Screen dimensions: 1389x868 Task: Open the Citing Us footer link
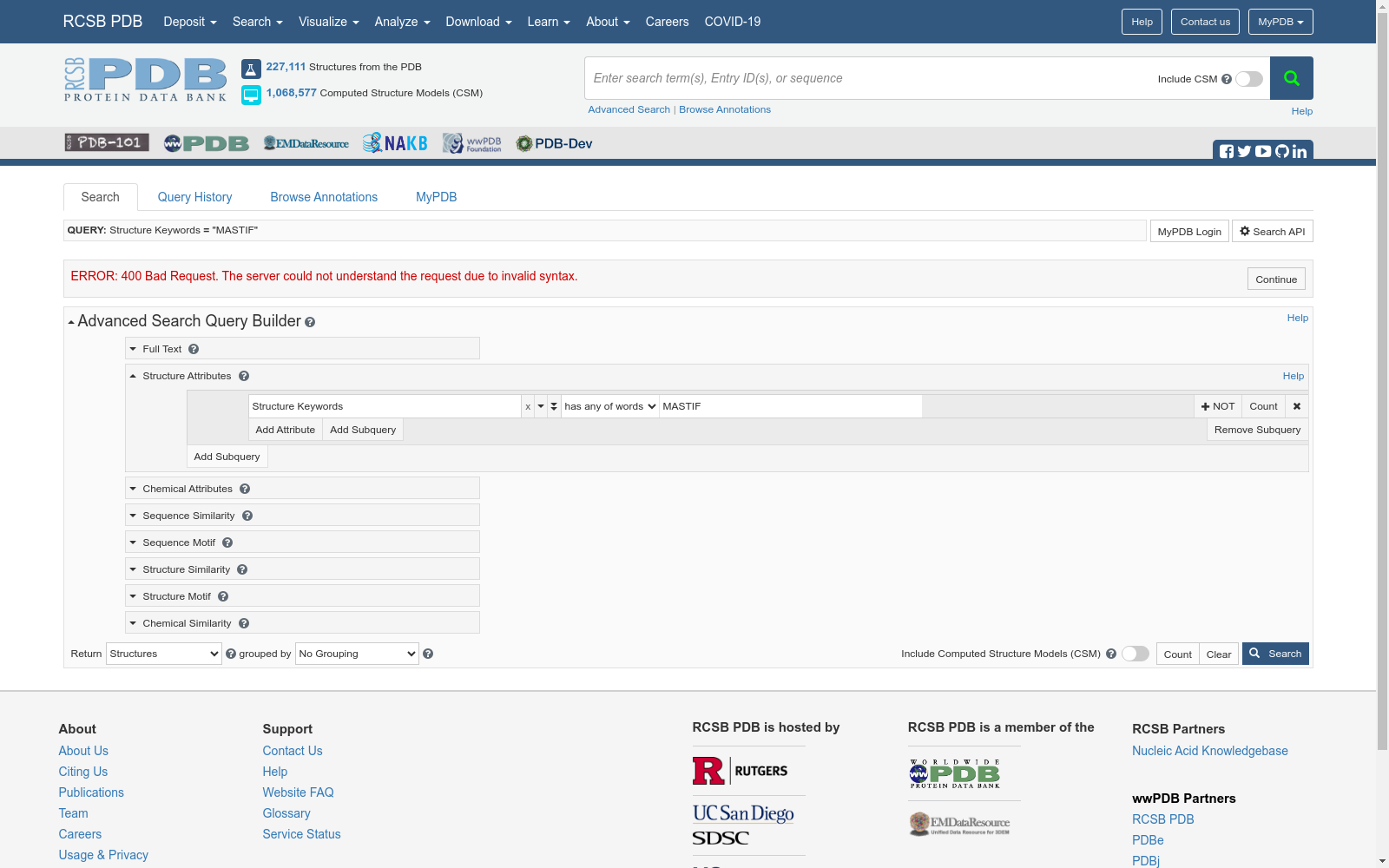[x=83, y=772]
